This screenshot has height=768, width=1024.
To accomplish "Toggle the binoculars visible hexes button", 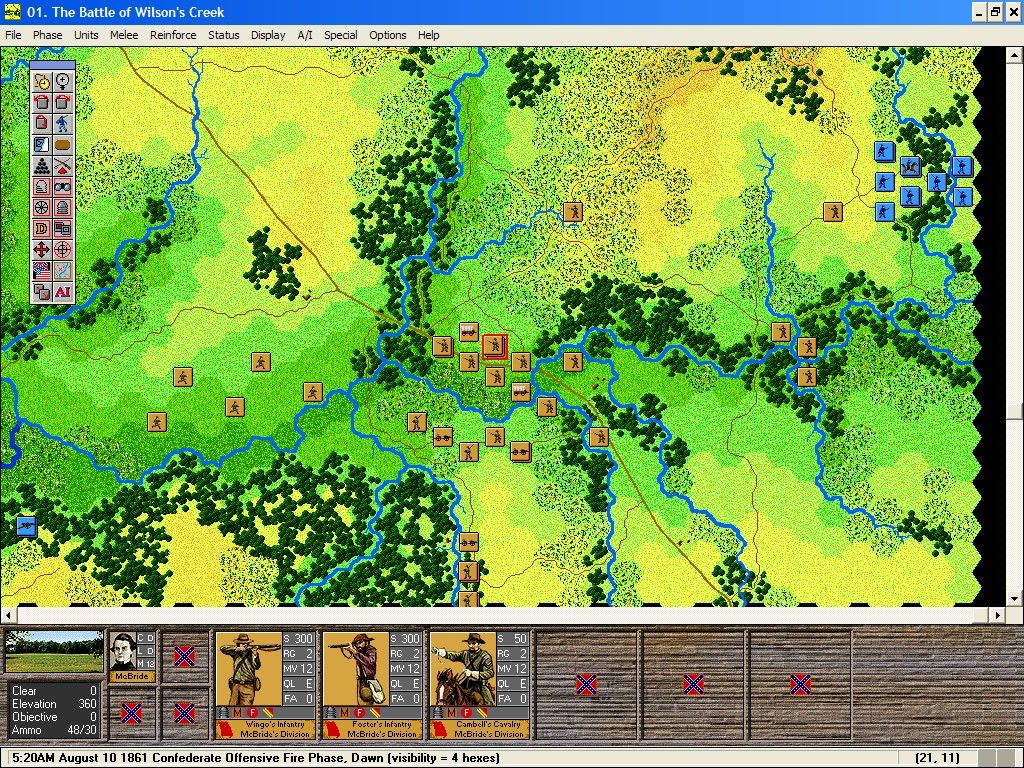I will tap(63, 186).
